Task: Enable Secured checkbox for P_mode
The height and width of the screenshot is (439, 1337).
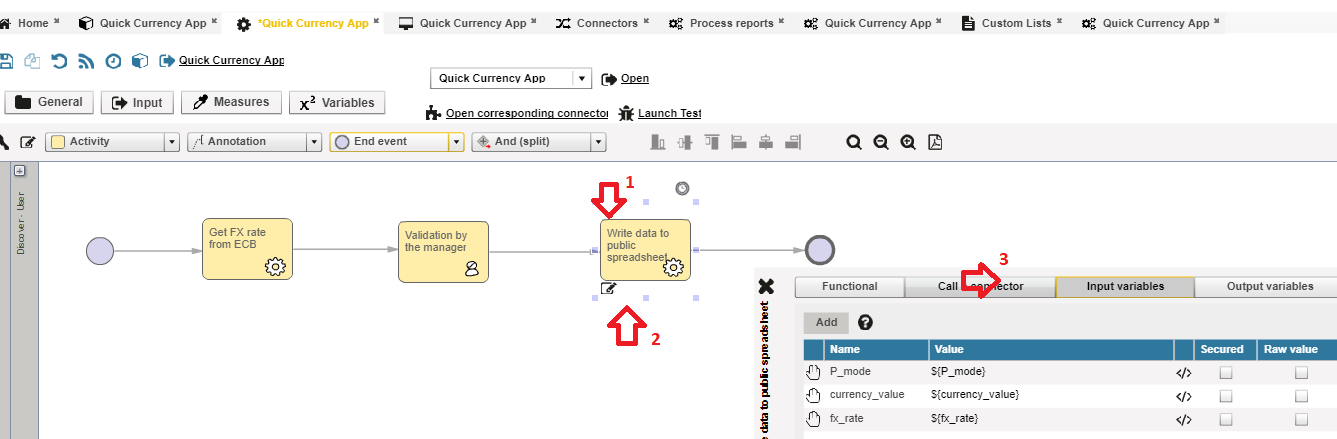Action: (x=1225, y=372)
